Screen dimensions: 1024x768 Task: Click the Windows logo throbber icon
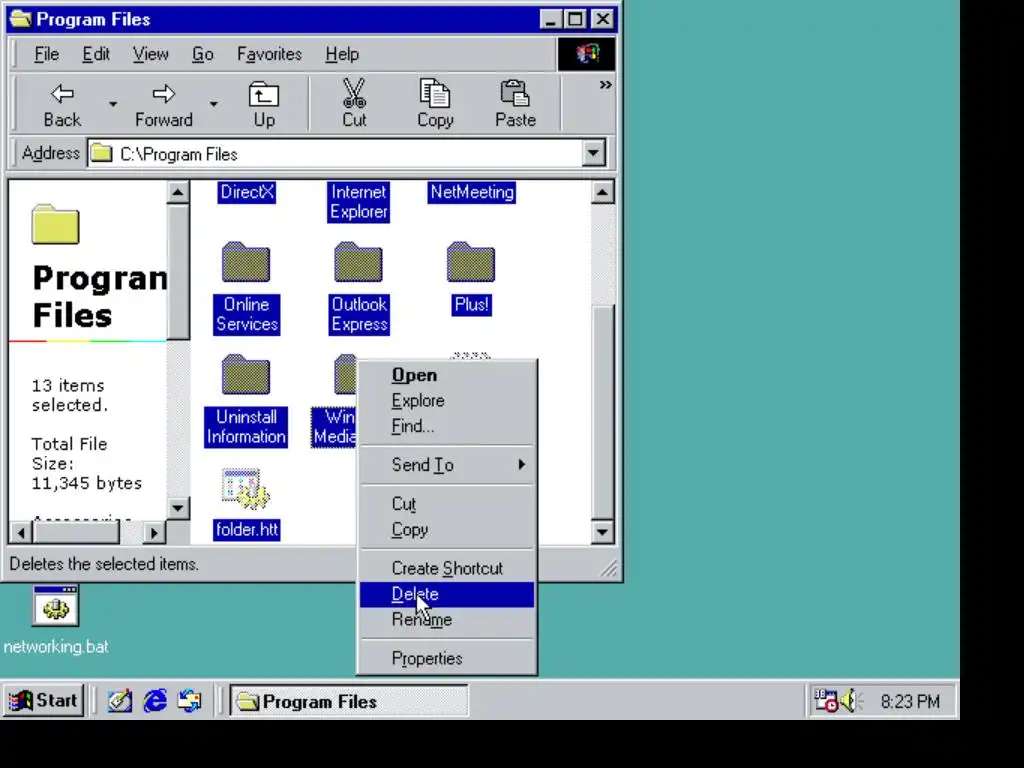click(586, 54)
